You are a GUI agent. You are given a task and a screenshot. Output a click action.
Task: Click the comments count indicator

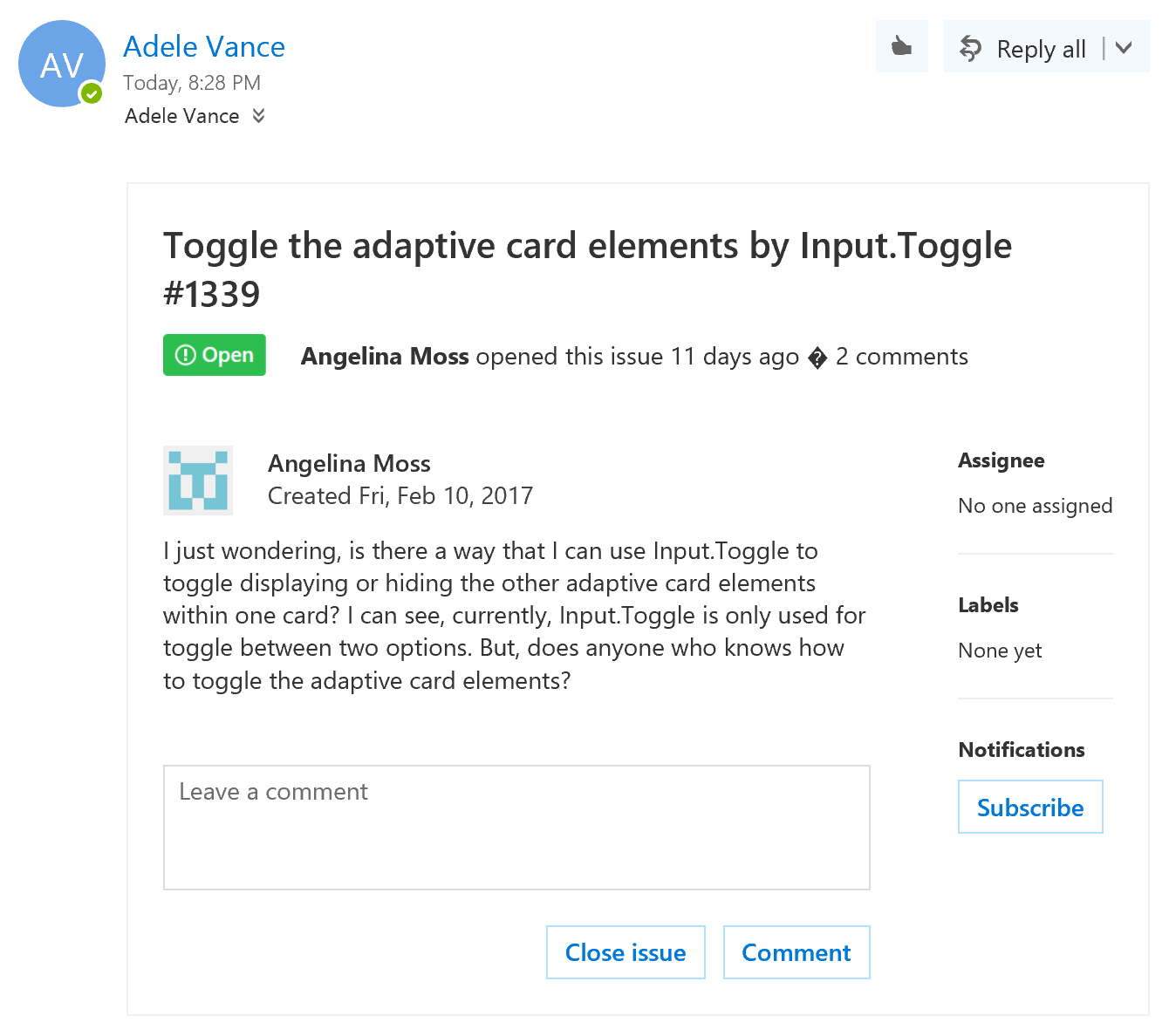(x=901, y=356)
